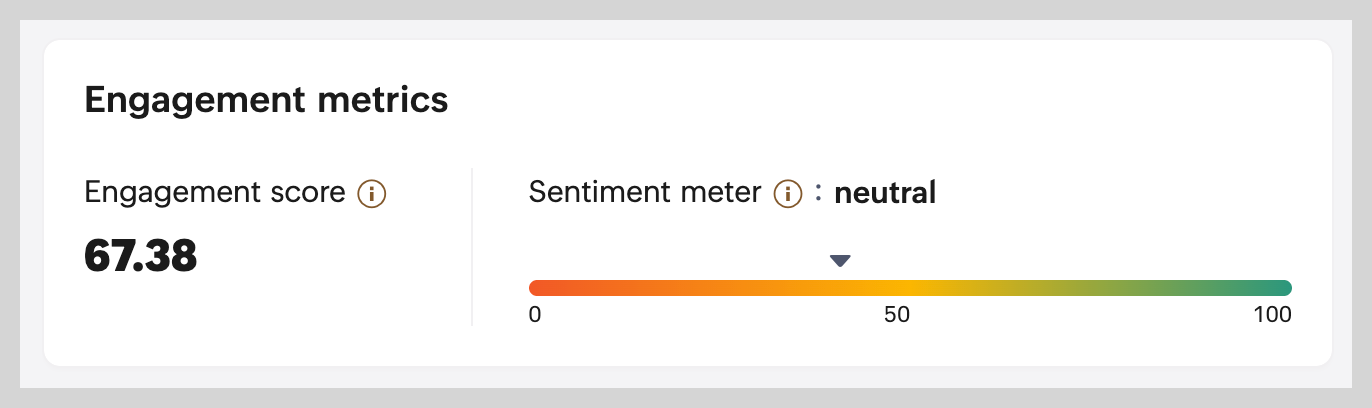Click the "Engagement metrics" heading
The height and width of the screenshot is (408, 1372).
pos(266,100)
